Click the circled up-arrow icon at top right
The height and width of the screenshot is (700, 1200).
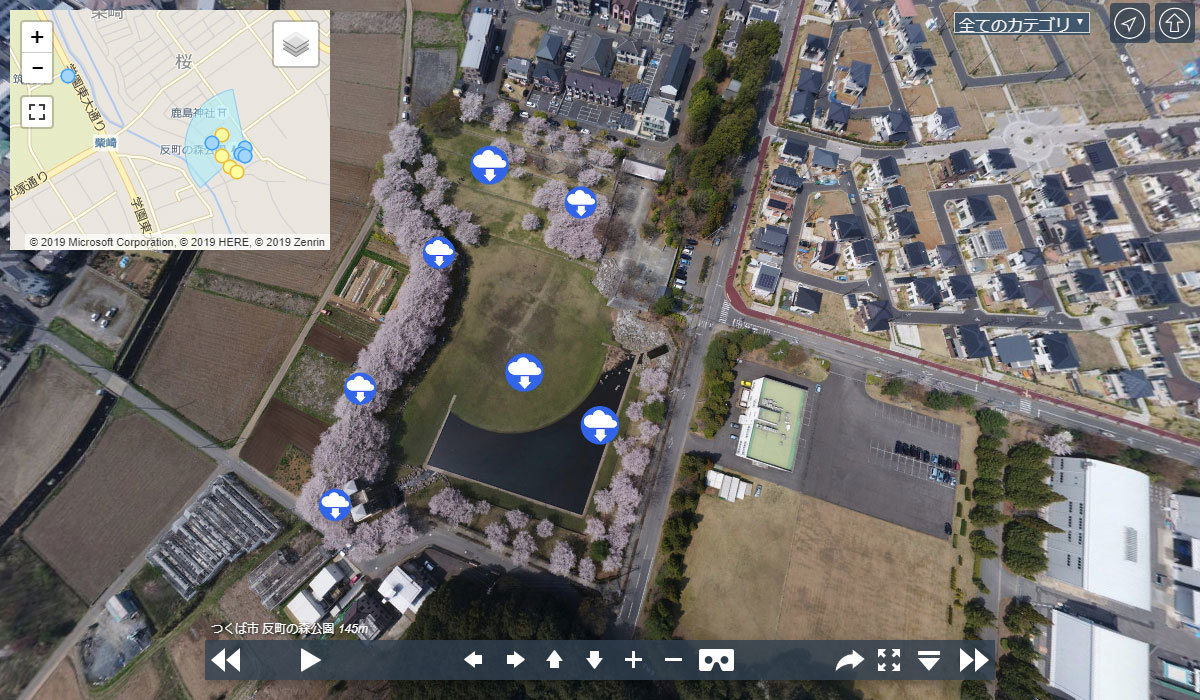pyautogui.click(x=1175, y=23)
